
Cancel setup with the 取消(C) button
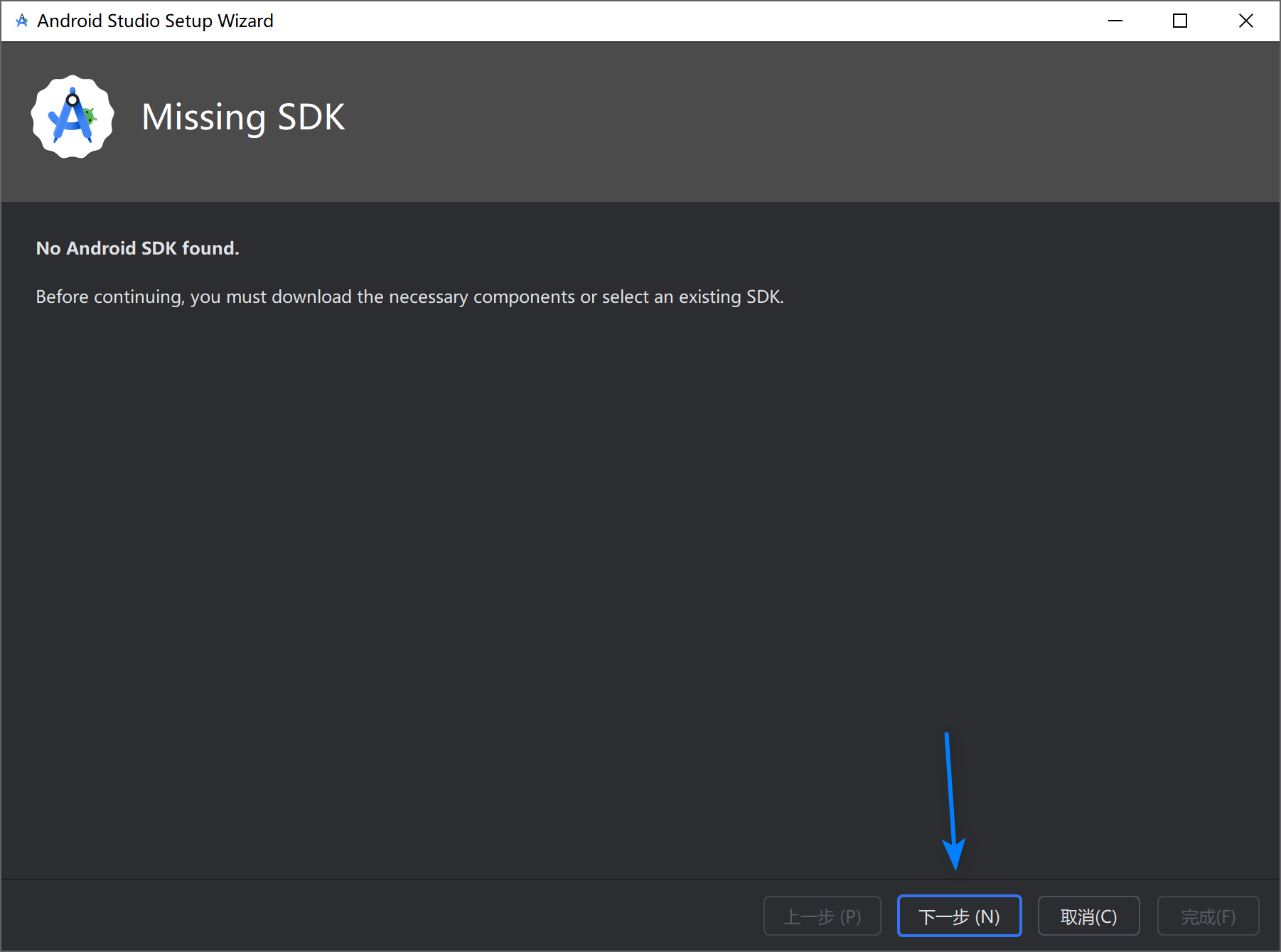coord(1088,916)
